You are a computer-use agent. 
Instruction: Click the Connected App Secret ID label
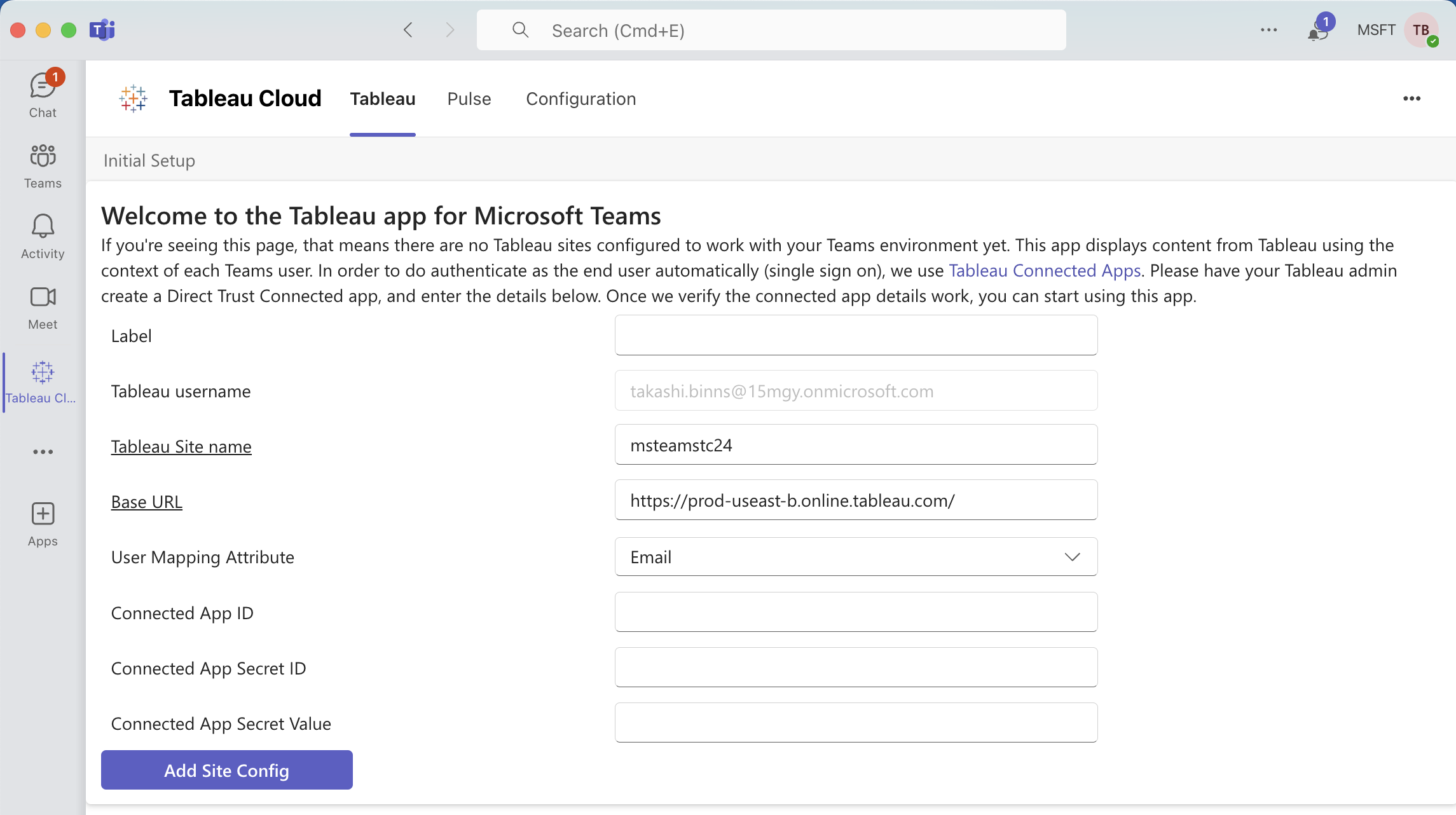coord(209,668)
